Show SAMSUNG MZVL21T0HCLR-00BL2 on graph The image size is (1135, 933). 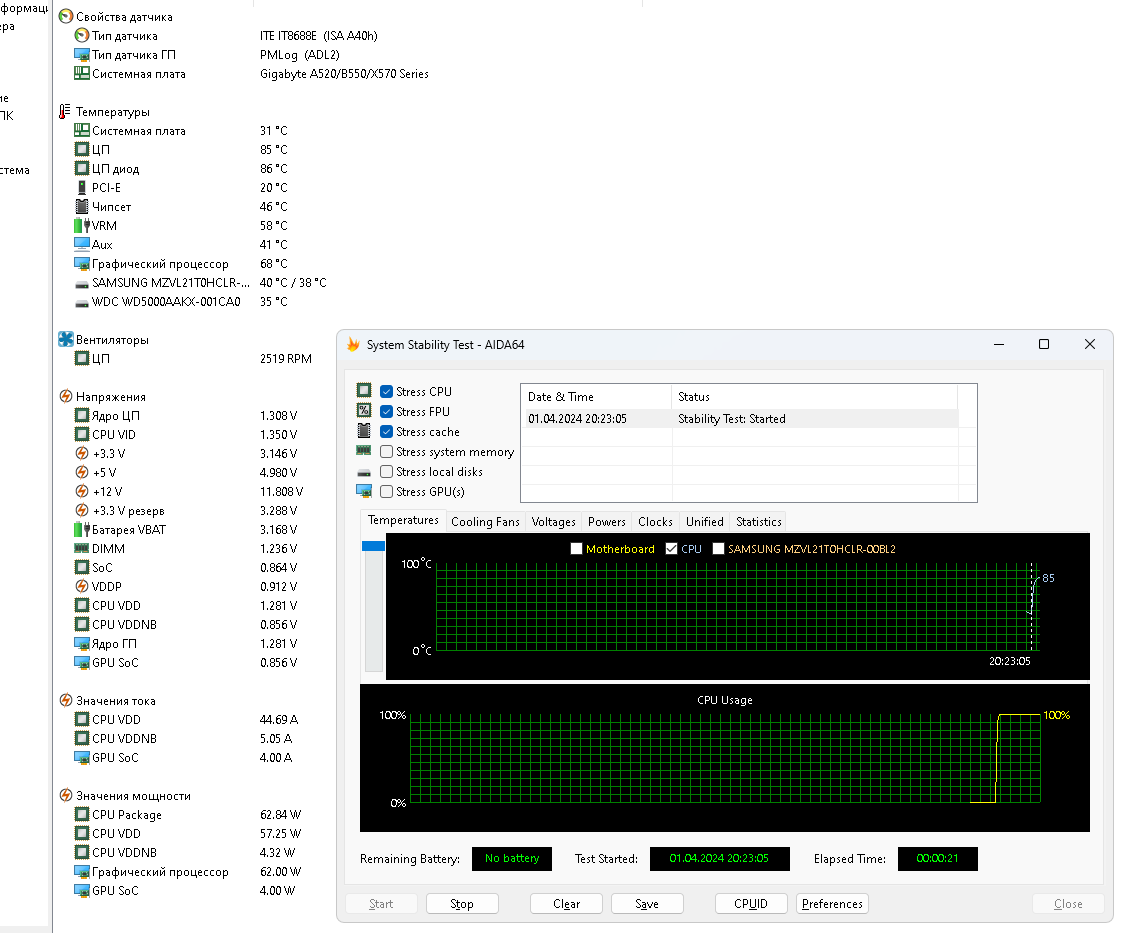(718, 549)
